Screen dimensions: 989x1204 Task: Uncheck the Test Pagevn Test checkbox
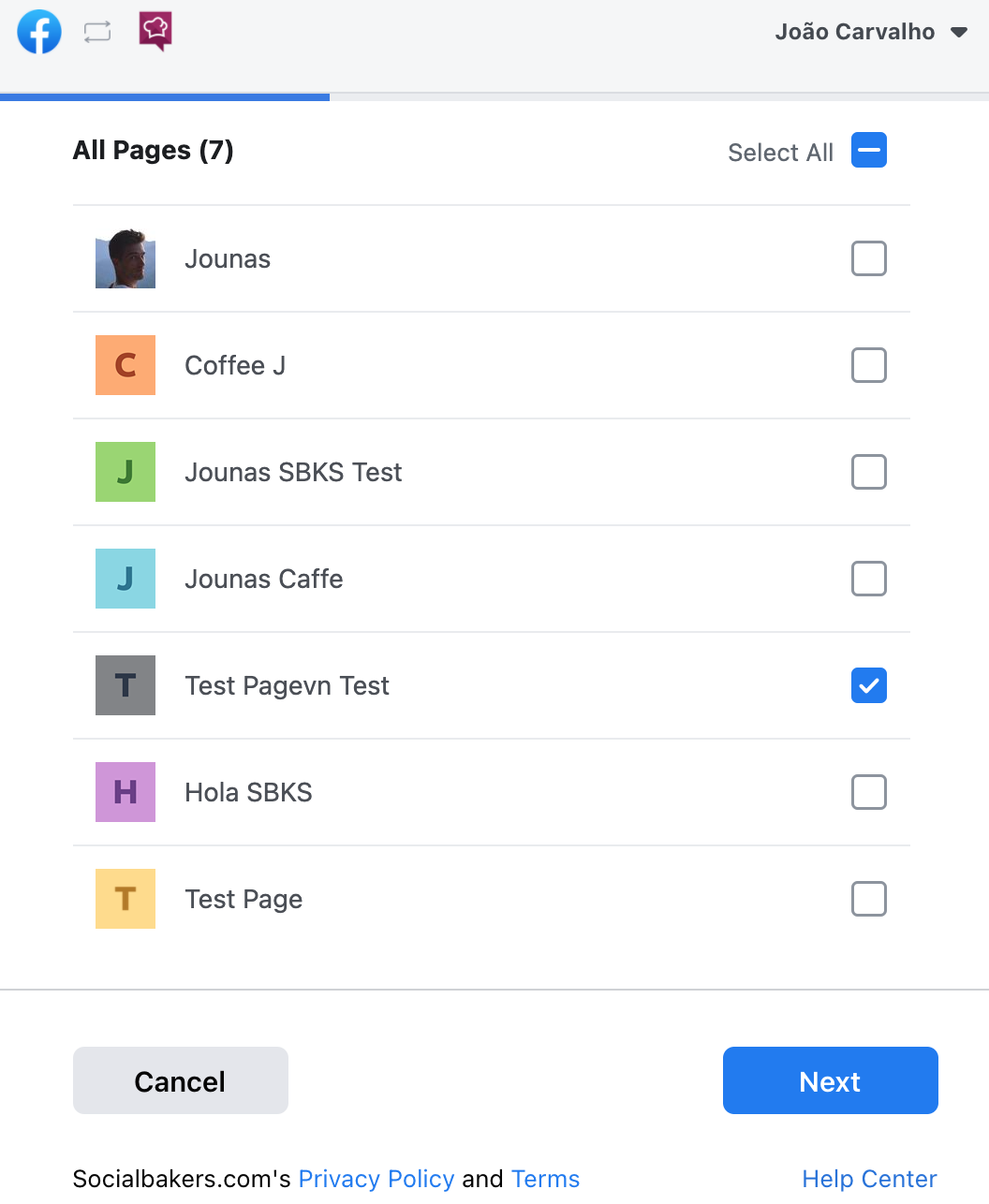(x=869, y=685)
